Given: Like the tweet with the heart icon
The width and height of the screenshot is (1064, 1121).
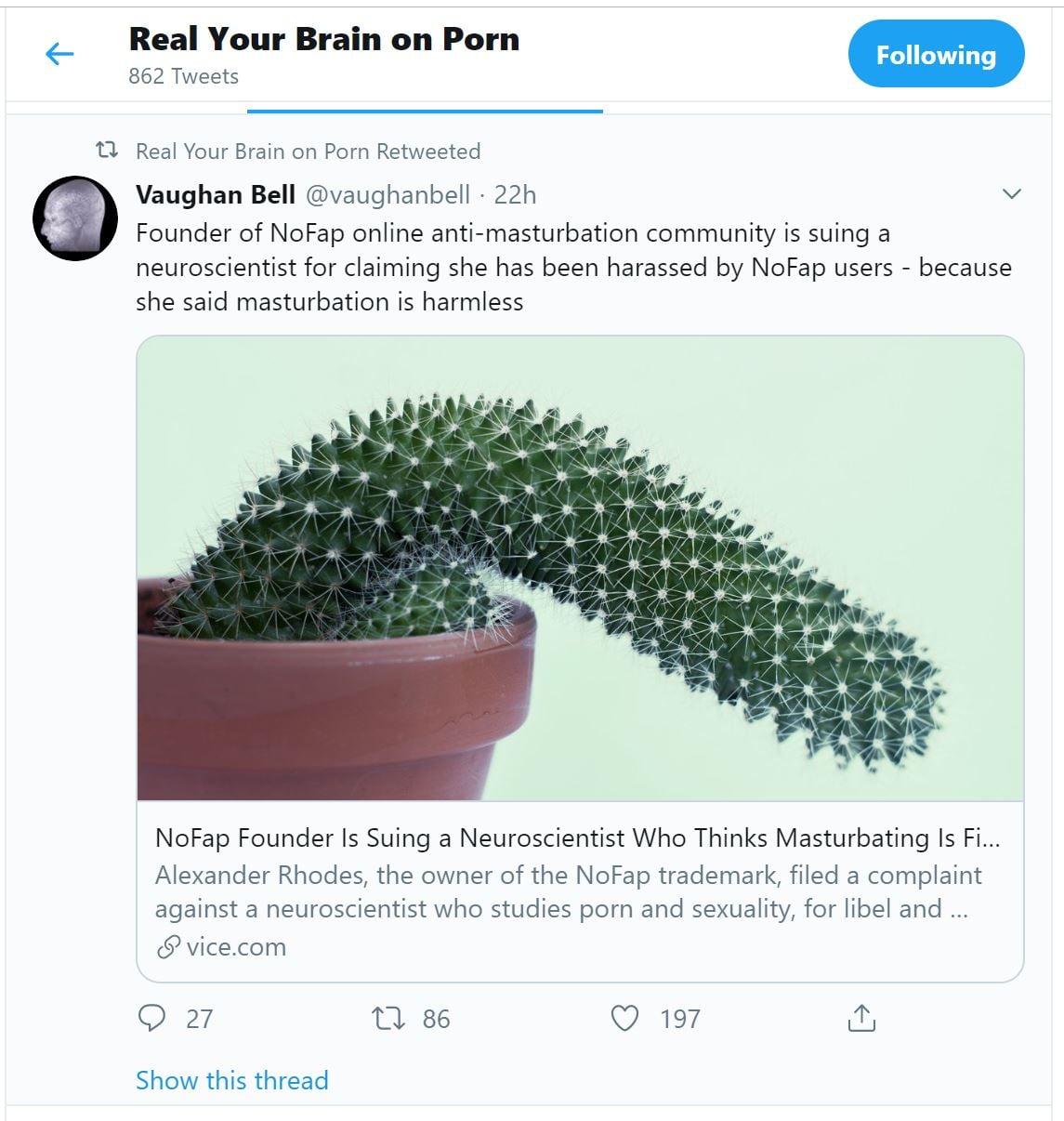Looking at the screenshot, I should (624, 1019).
